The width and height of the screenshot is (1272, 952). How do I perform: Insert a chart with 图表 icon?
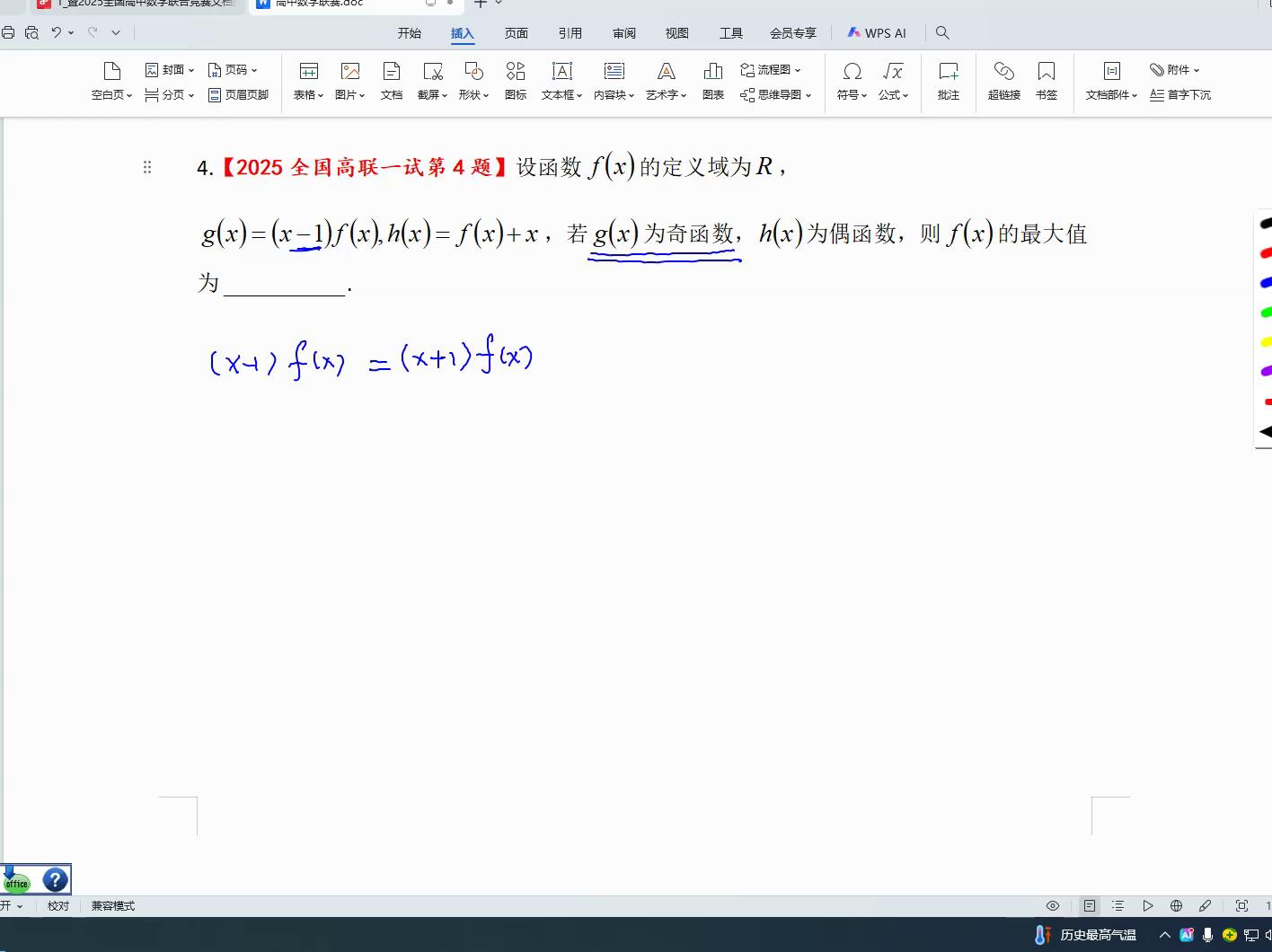point(713,72)
